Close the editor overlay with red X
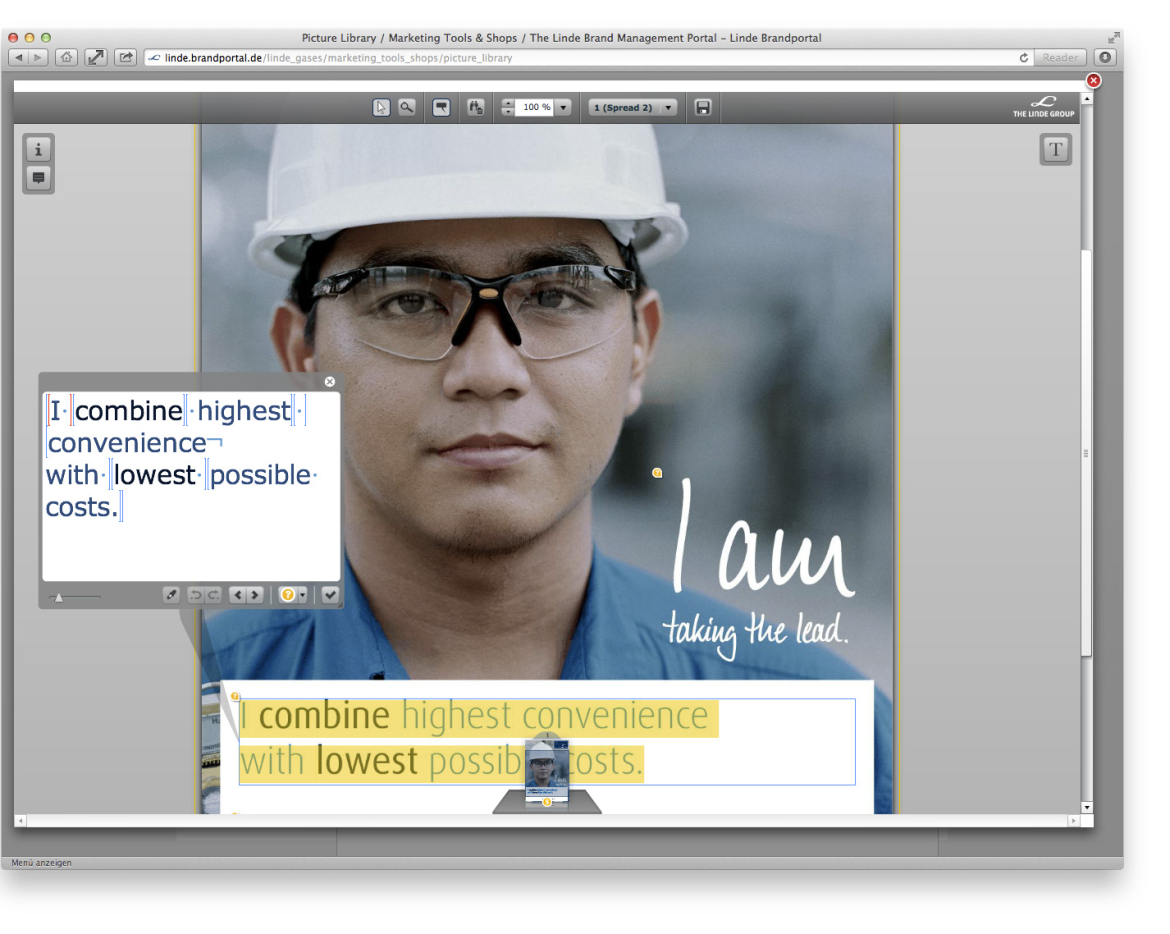1170x934 pixels. (x=1093, y=81)
